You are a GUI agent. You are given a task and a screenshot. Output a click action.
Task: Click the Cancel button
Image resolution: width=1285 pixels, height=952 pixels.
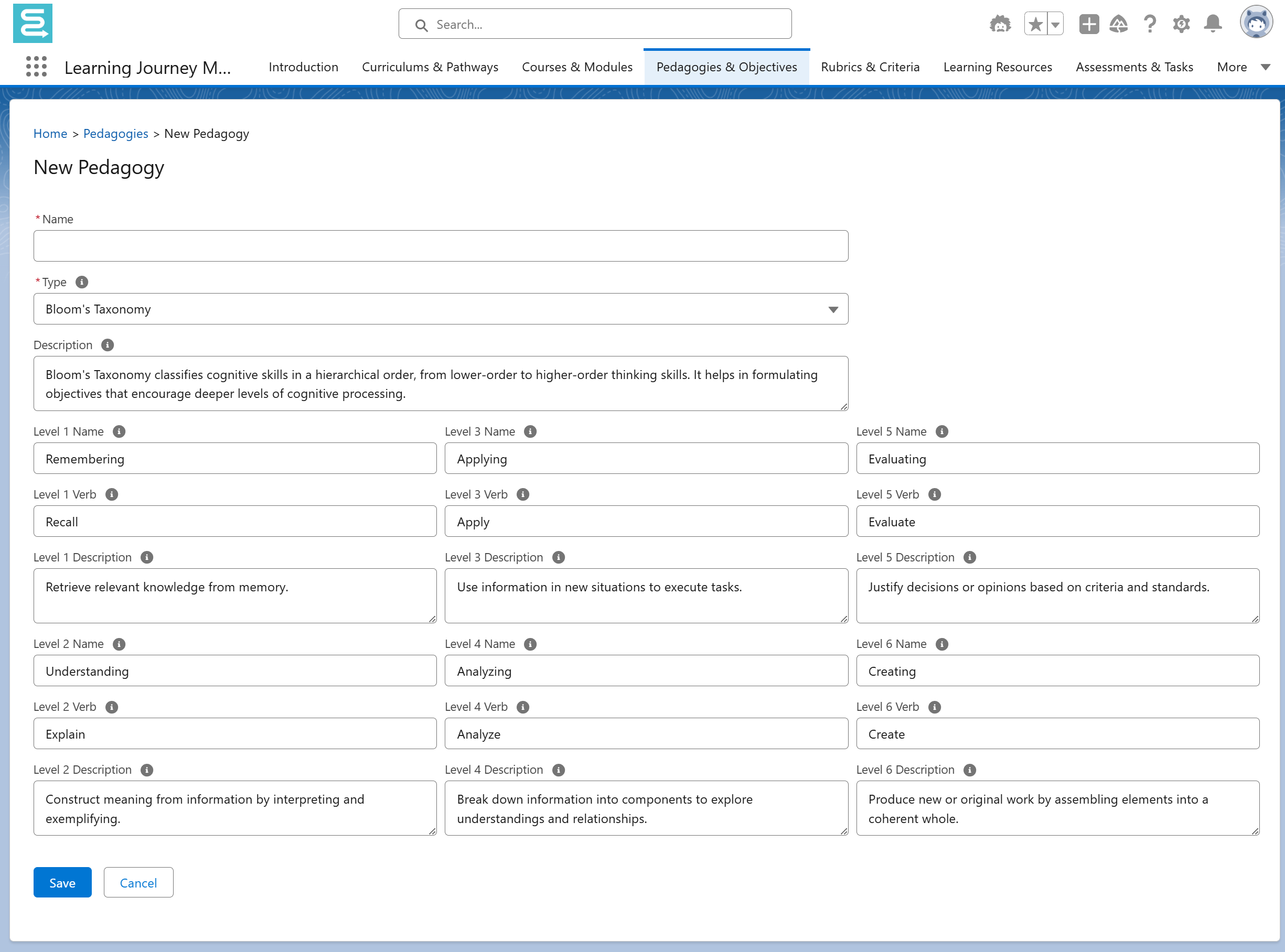[138, 882]
